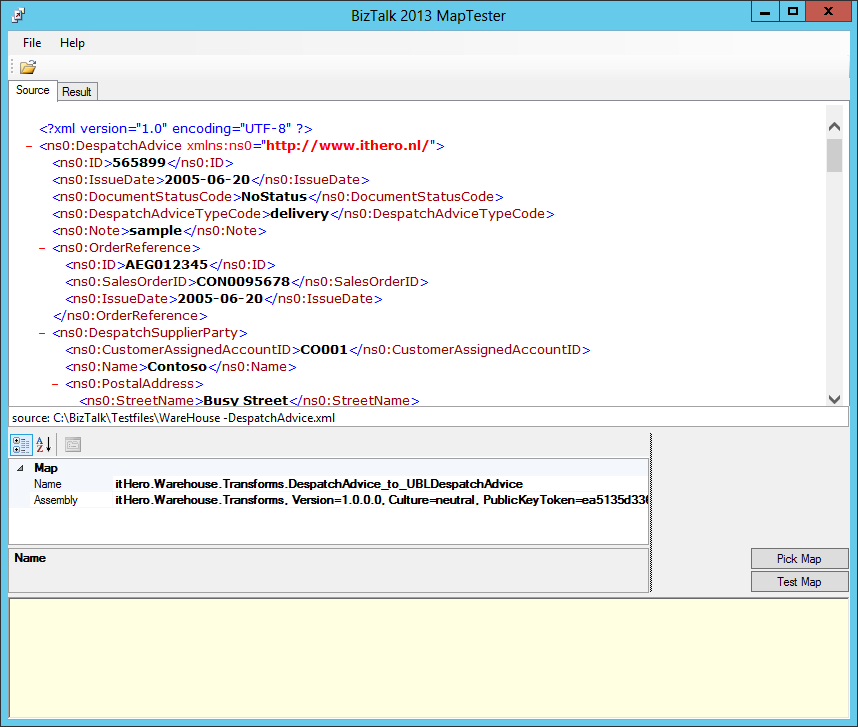
Task: Click the assembly value with Version=1.0.0.0
Action: (x=381, y=500)
